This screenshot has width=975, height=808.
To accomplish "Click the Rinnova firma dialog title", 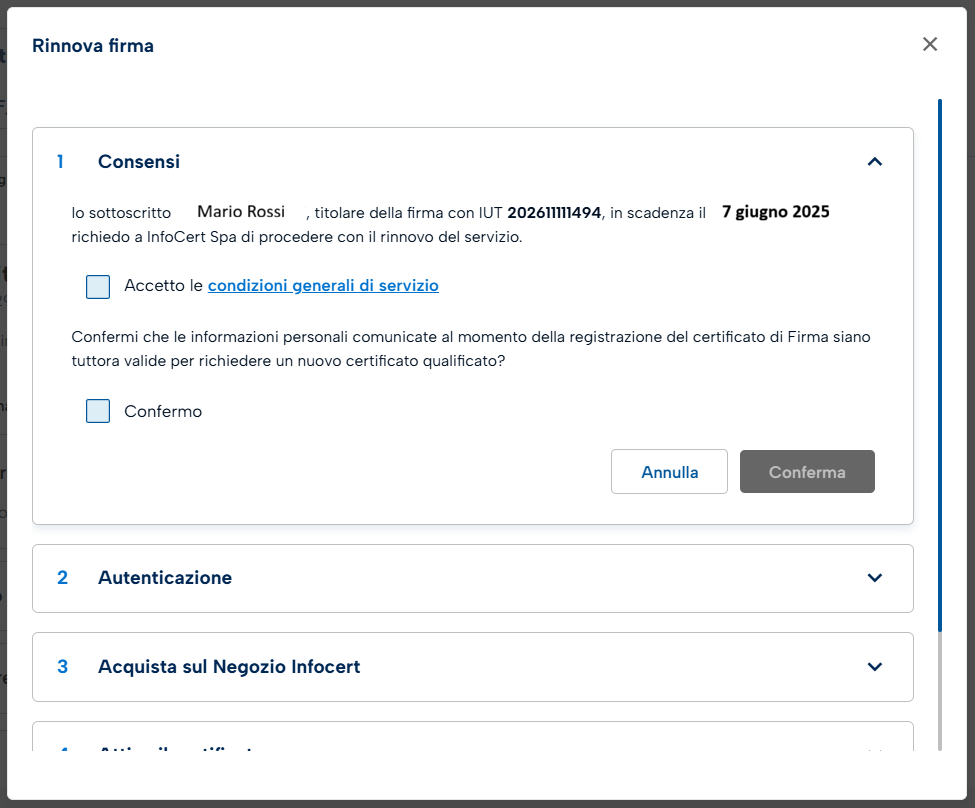I will 93,45.
